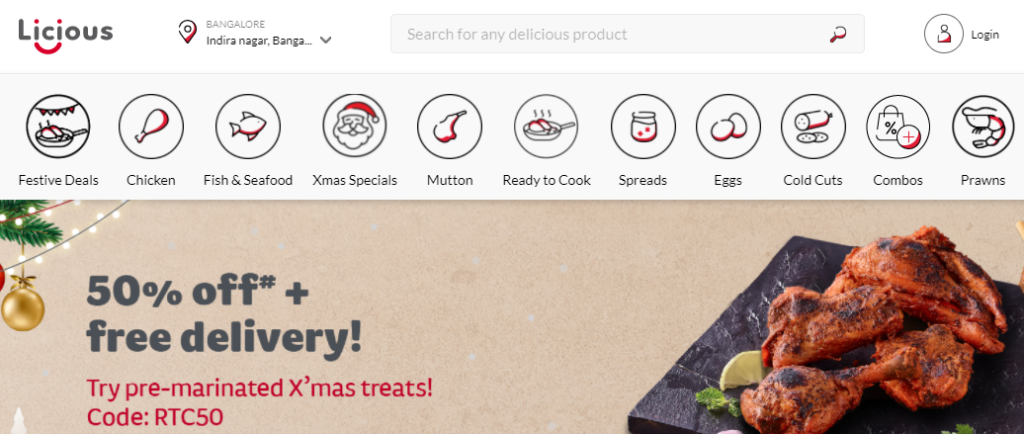The width and height of the screenshot is (1024, 434).
Task: Focus the product search field
Action: [627, 34]
